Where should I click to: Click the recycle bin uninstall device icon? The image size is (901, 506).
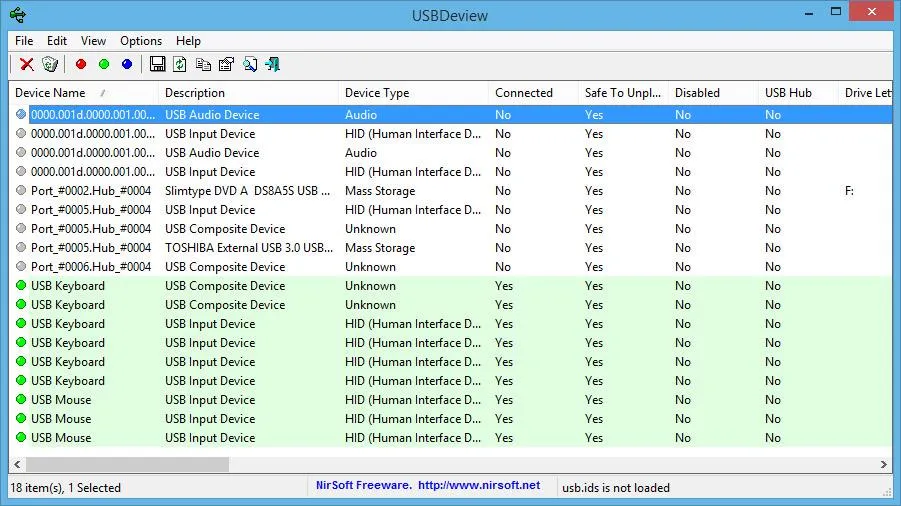pyautogui.click(x=50, y=64)
